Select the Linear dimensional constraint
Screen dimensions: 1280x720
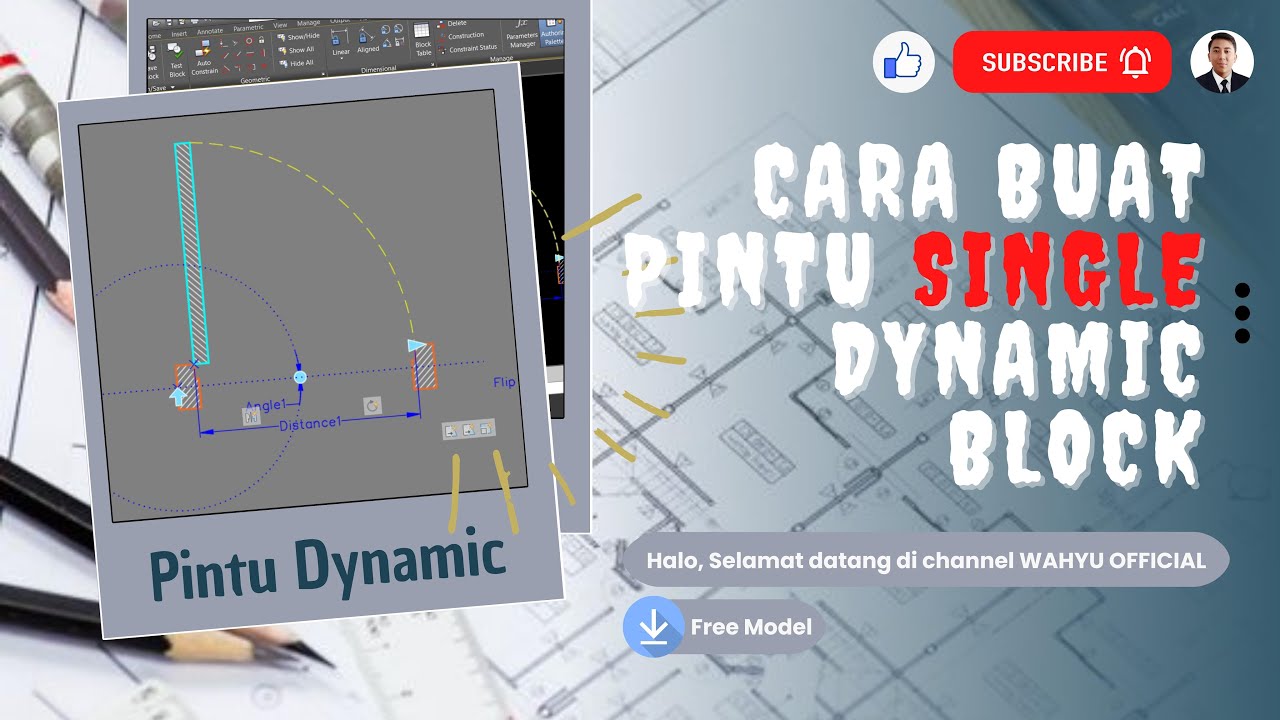pyautogui.click(x=340, y=42)
